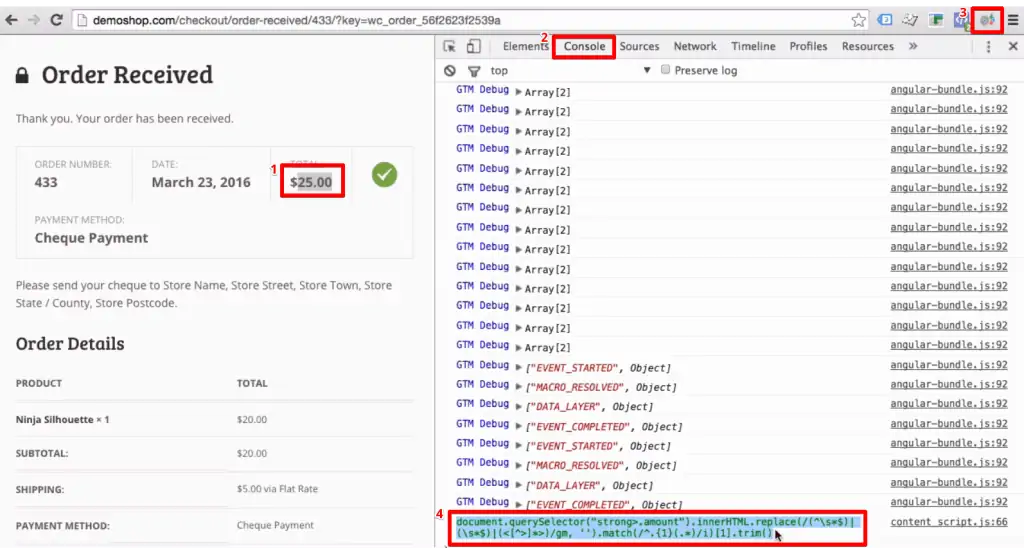The image size is (1024, 549).
Task: Click the $25.00 order total value
Action: [311, 182]
